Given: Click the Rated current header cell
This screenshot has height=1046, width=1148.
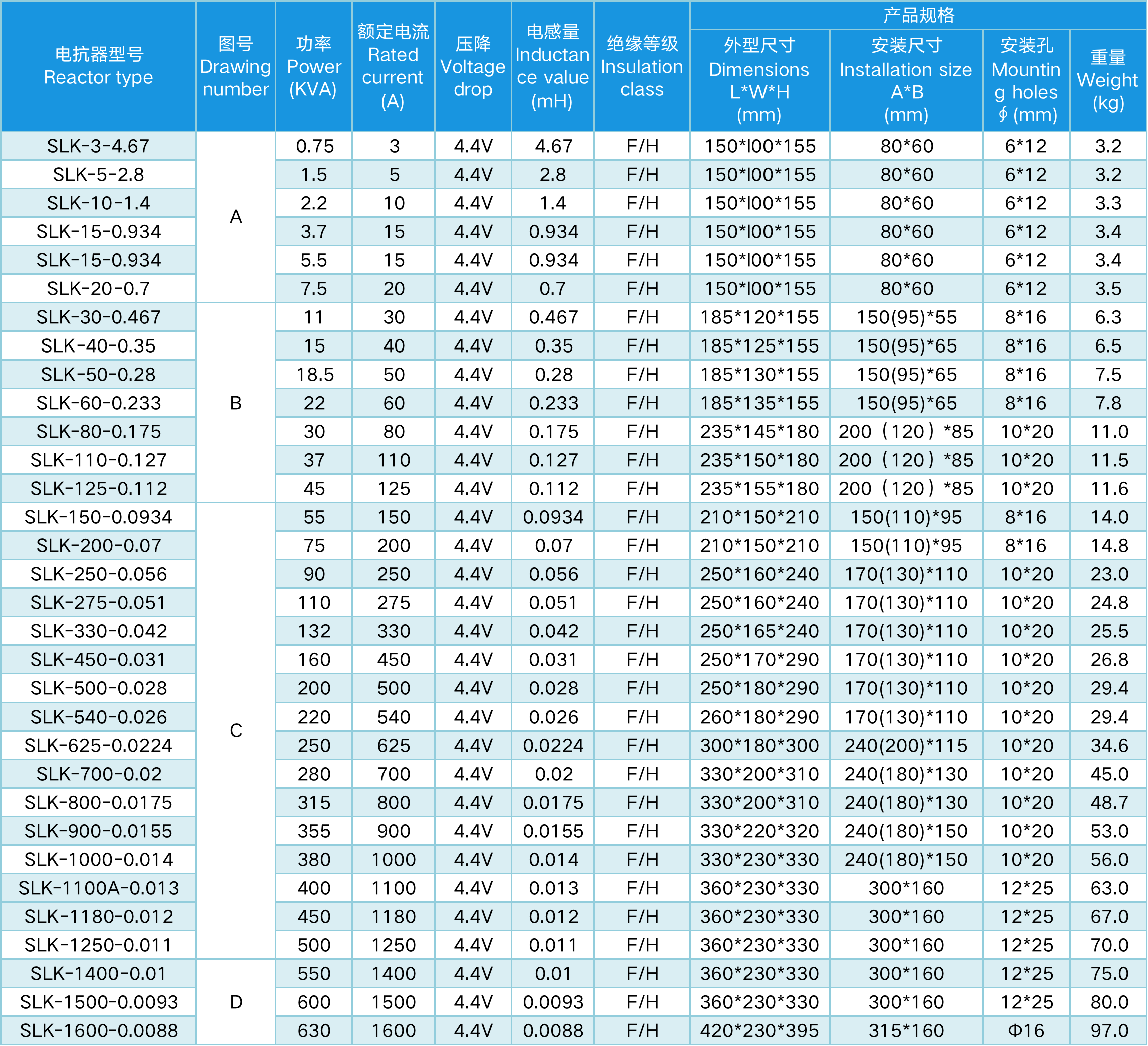Looking at the screenshot, I should [393, 66].
